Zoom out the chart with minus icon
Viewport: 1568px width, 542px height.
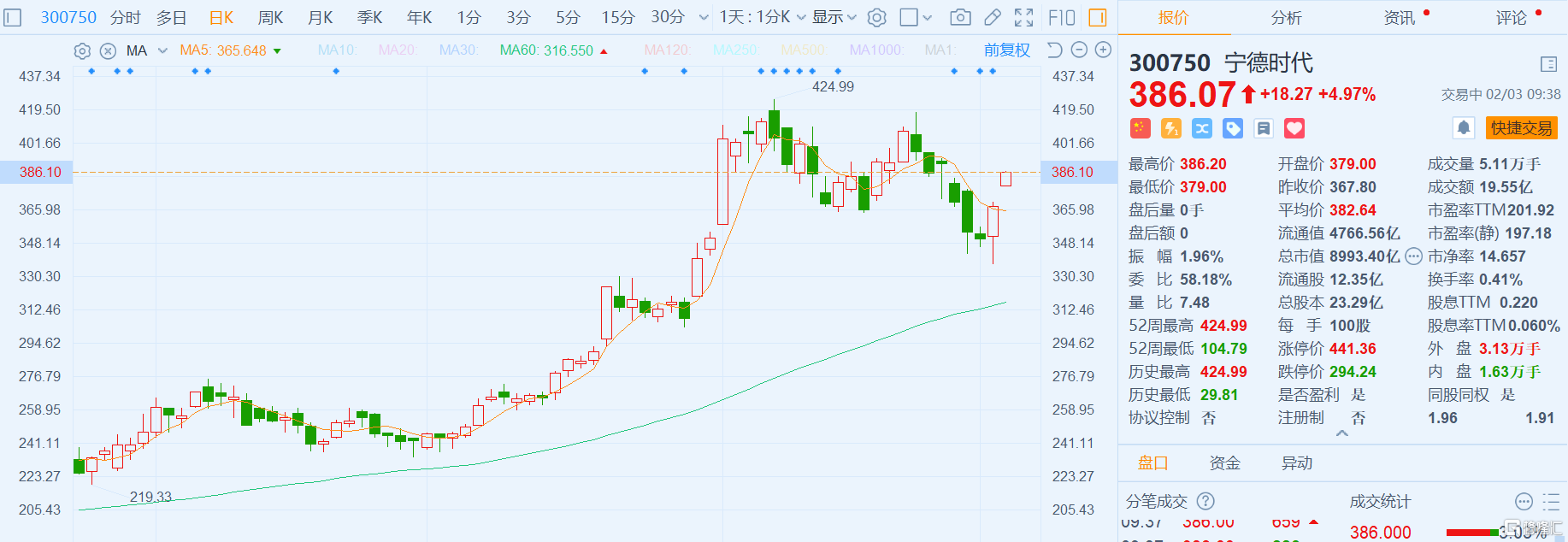(x=1079, y=50)
